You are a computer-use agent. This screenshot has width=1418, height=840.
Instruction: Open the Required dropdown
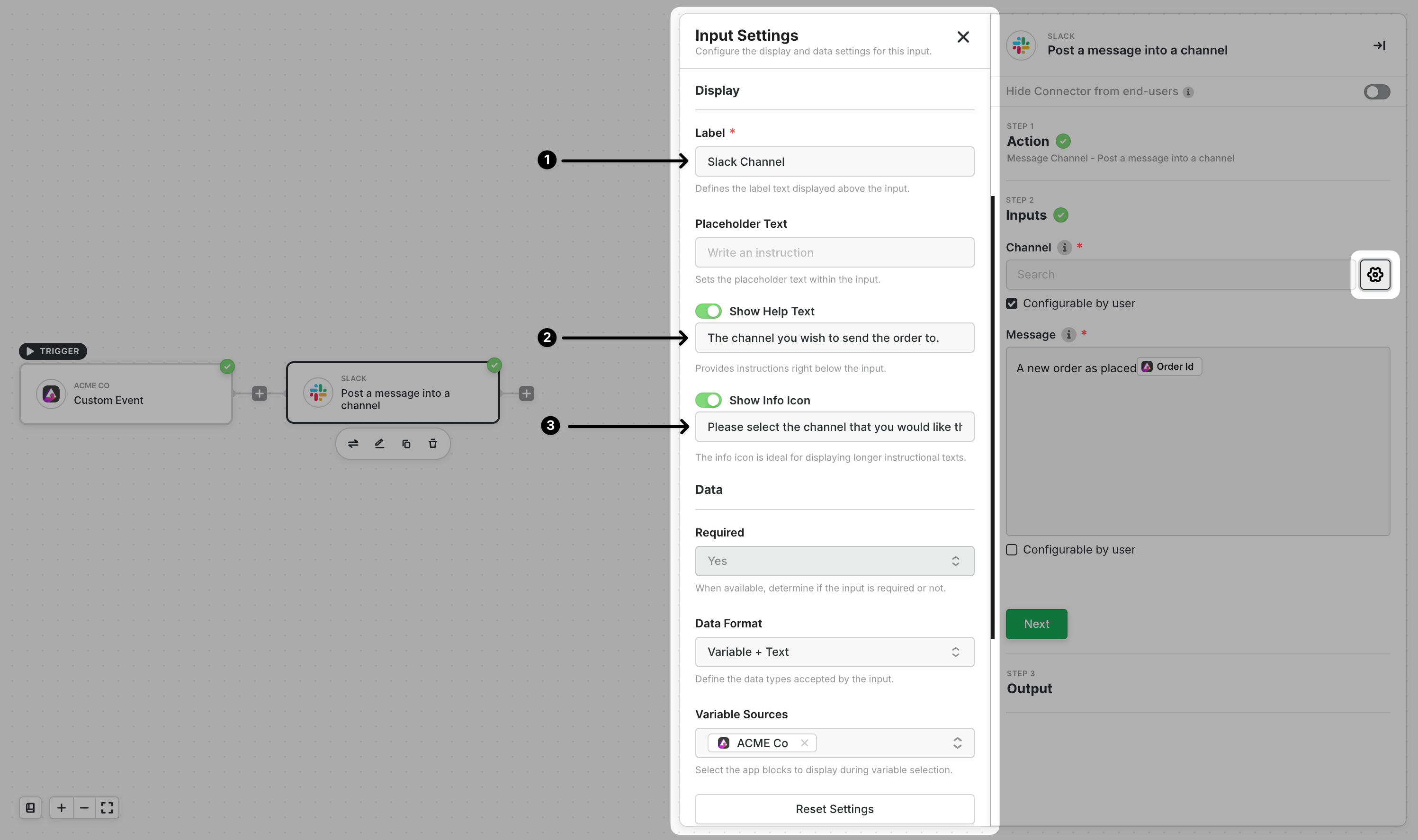pyautogui.click(x=835, y=561)
